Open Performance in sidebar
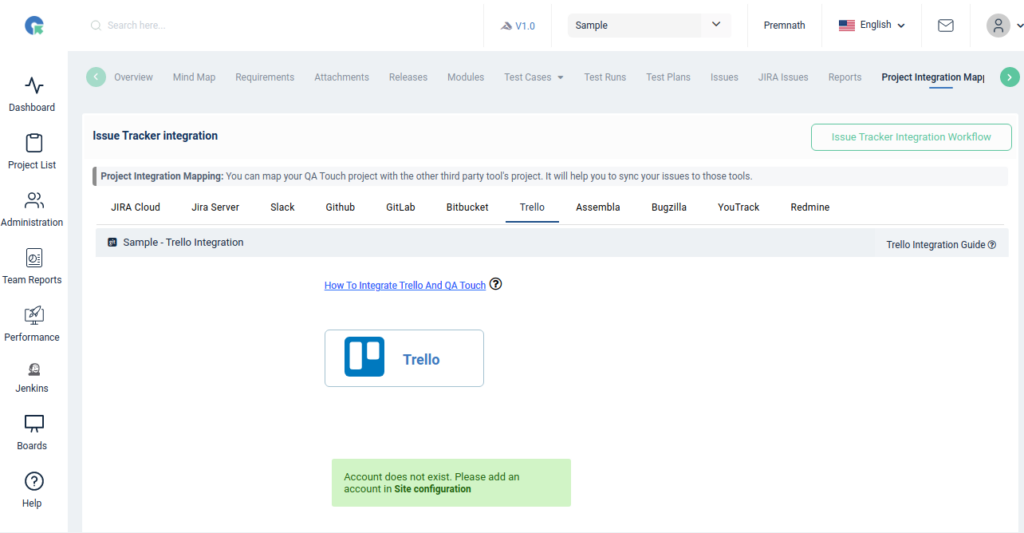 pos(34,316)
